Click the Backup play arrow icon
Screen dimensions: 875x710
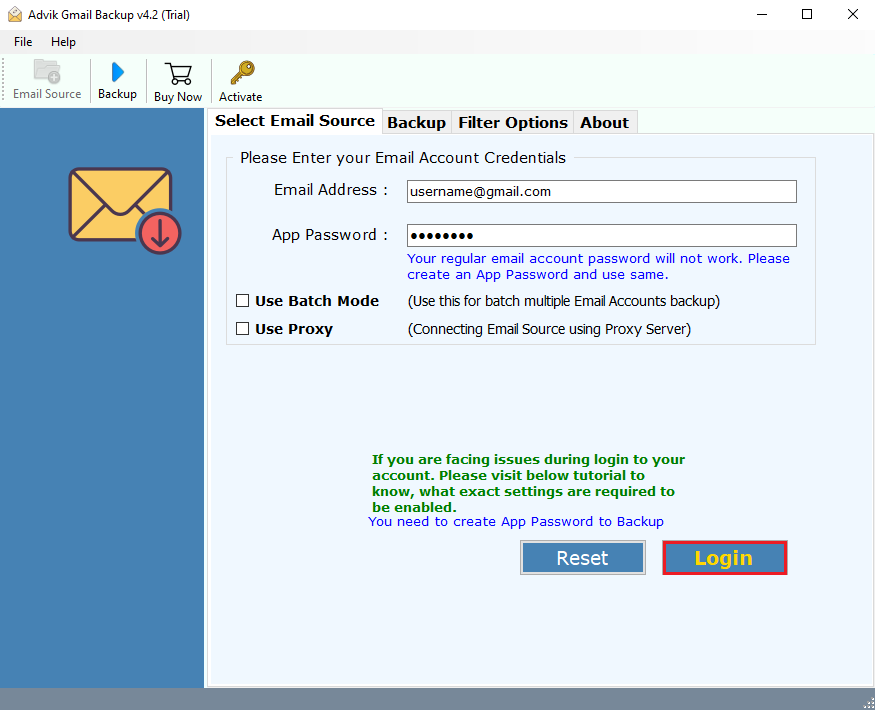tap(117, 73)
